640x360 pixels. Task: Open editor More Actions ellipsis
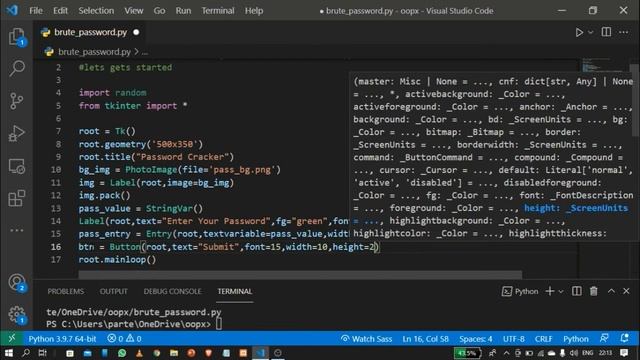pyautogui.click(x=624, y=32)
